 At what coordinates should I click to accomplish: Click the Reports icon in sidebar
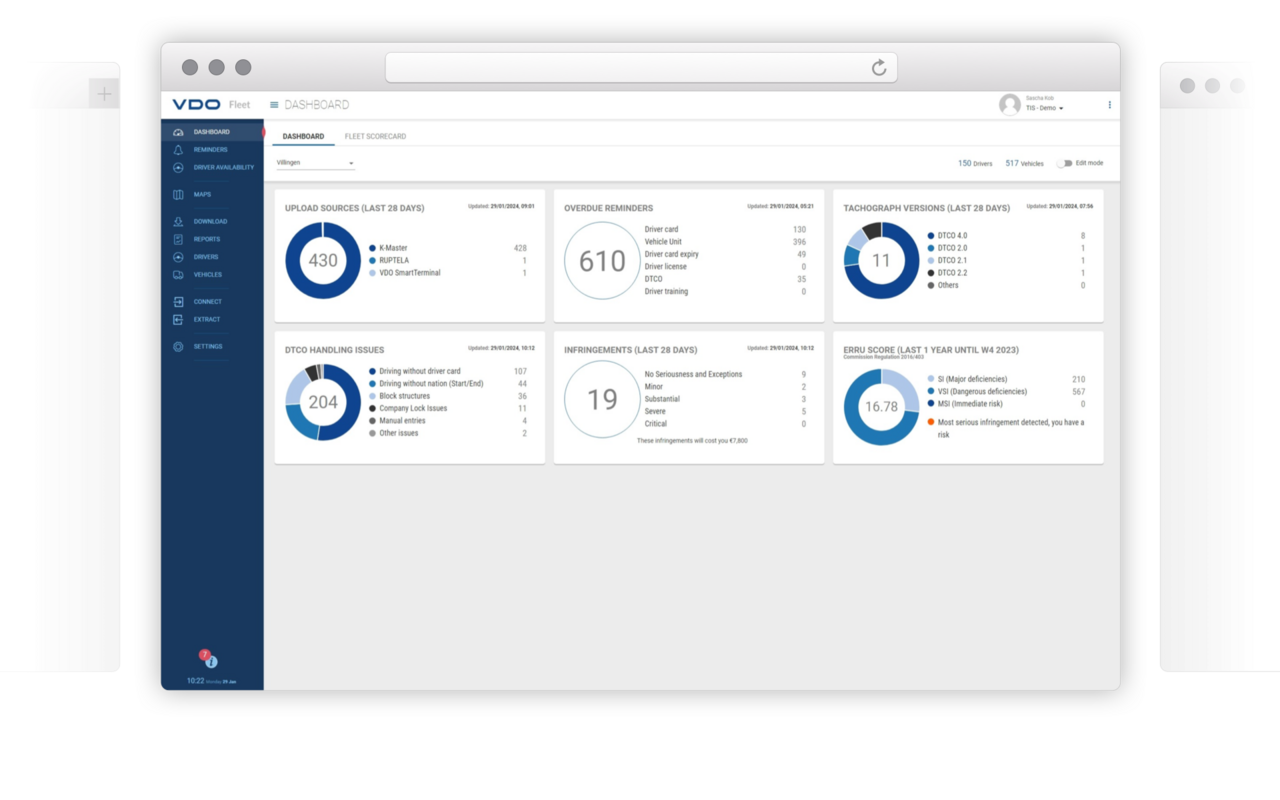click(x=178, y=240)
